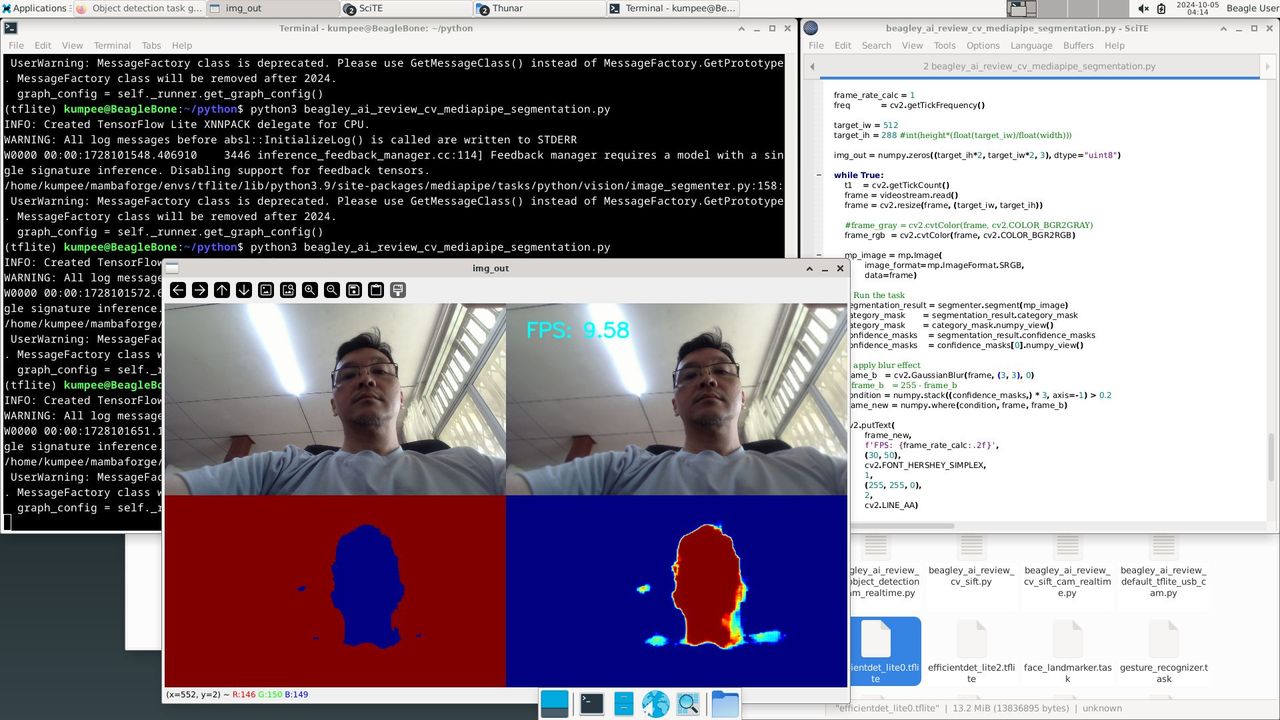Unmute the volume icon in top panel

1143,8
